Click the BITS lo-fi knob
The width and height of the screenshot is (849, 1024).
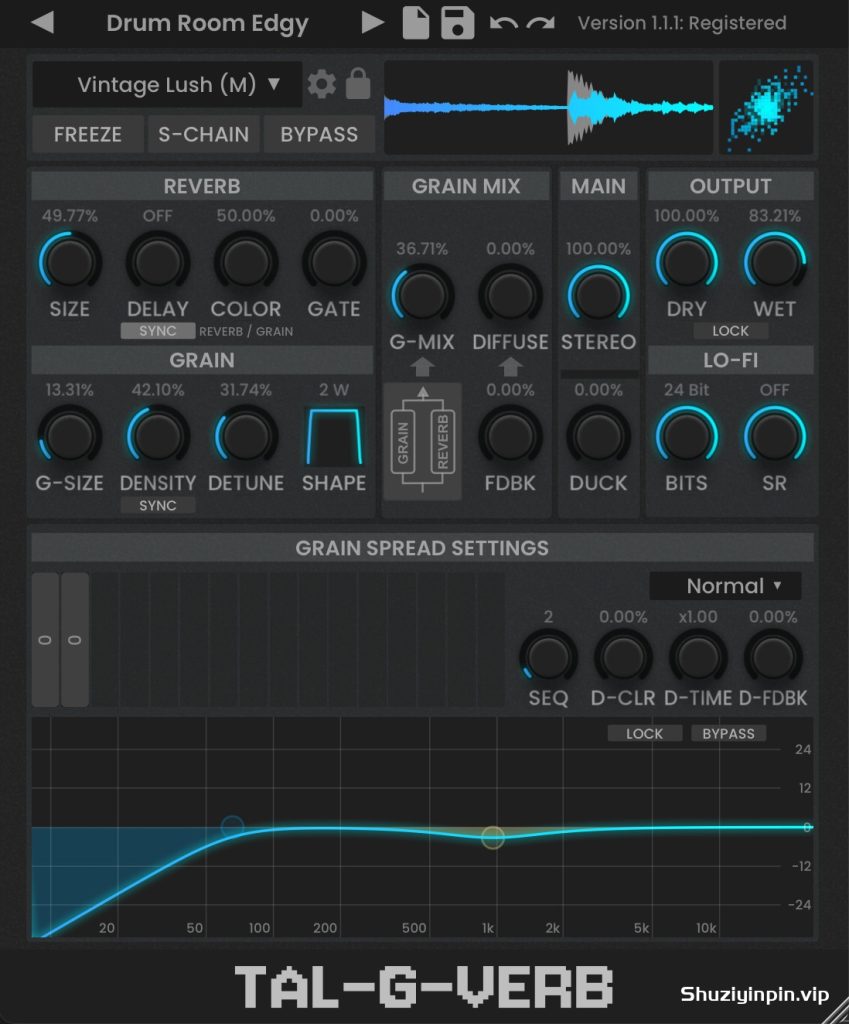click(x=686, y=436)
